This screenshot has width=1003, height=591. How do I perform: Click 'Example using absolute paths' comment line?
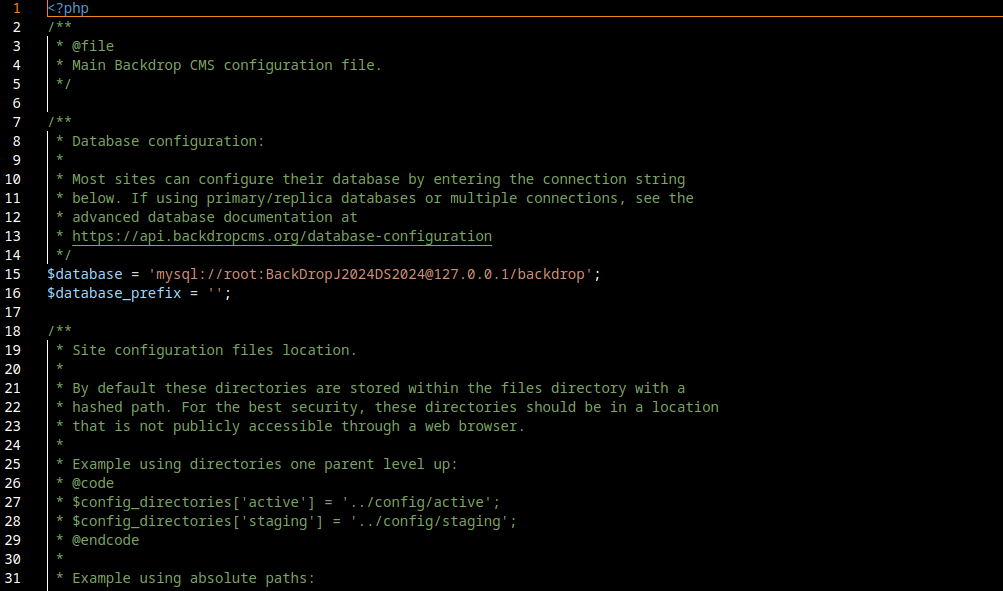(x=193, y=578)
